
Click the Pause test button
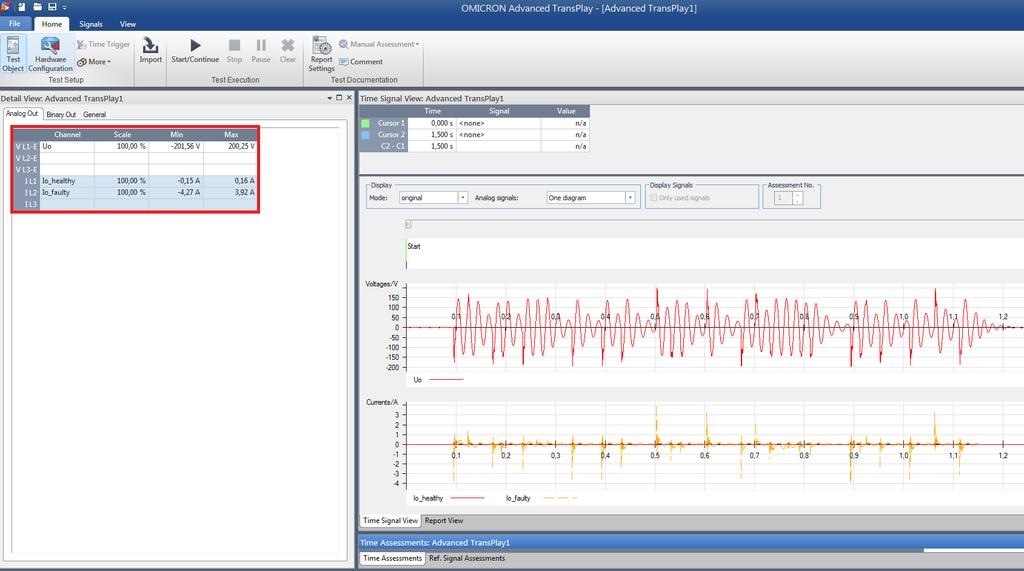(261, 50)
